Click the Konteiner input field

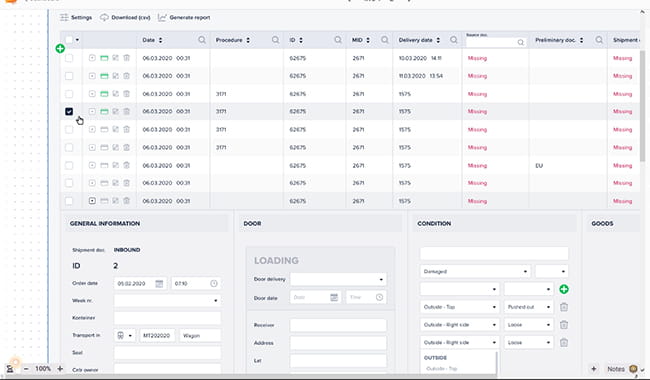coord(167,318)
